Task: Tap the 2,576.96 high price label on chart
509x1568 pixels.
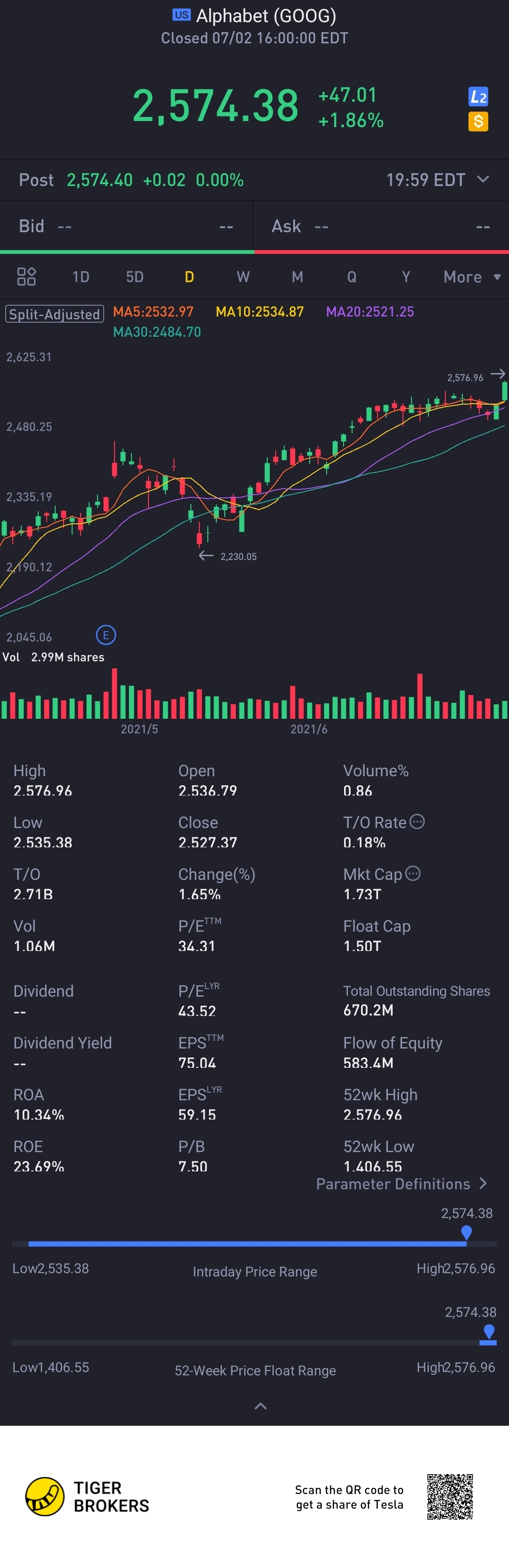Action: tap(465, 378)
